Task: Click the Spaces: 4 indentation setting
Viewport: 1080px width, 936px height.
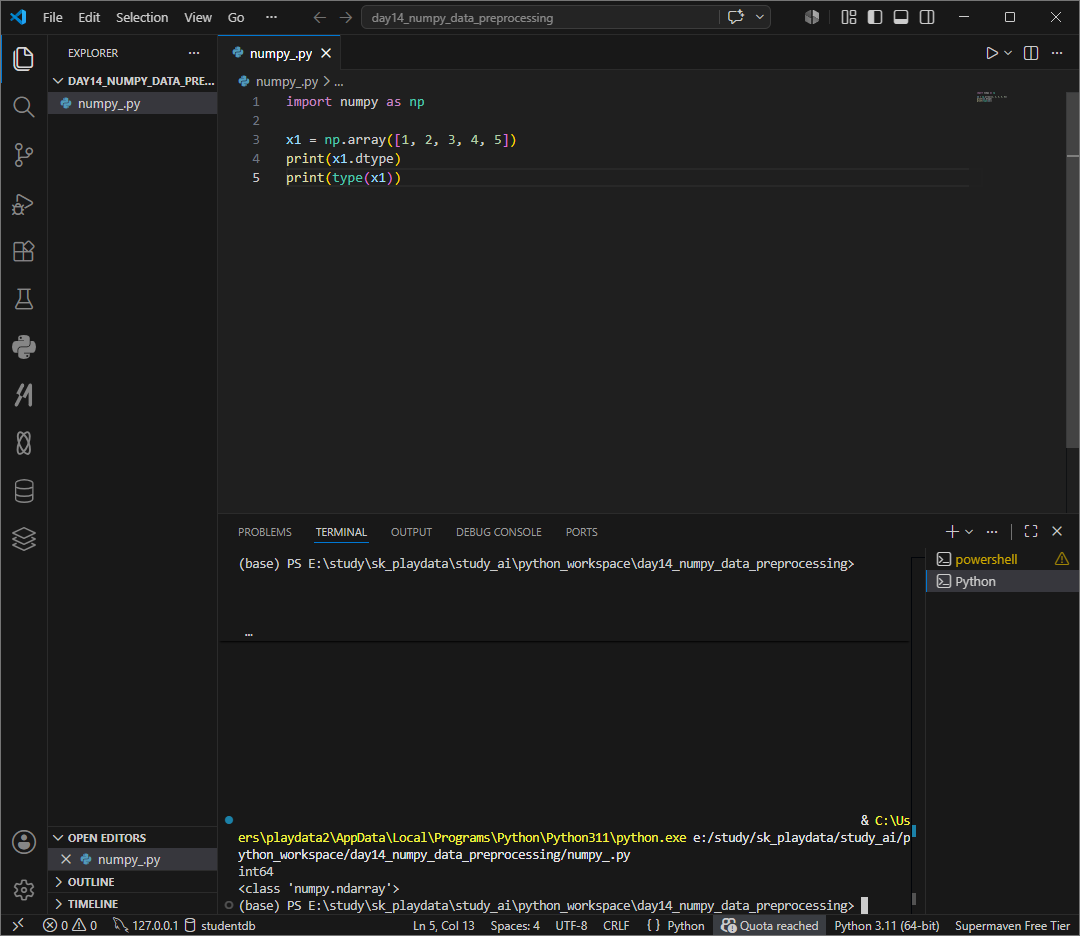Action: 515,925
